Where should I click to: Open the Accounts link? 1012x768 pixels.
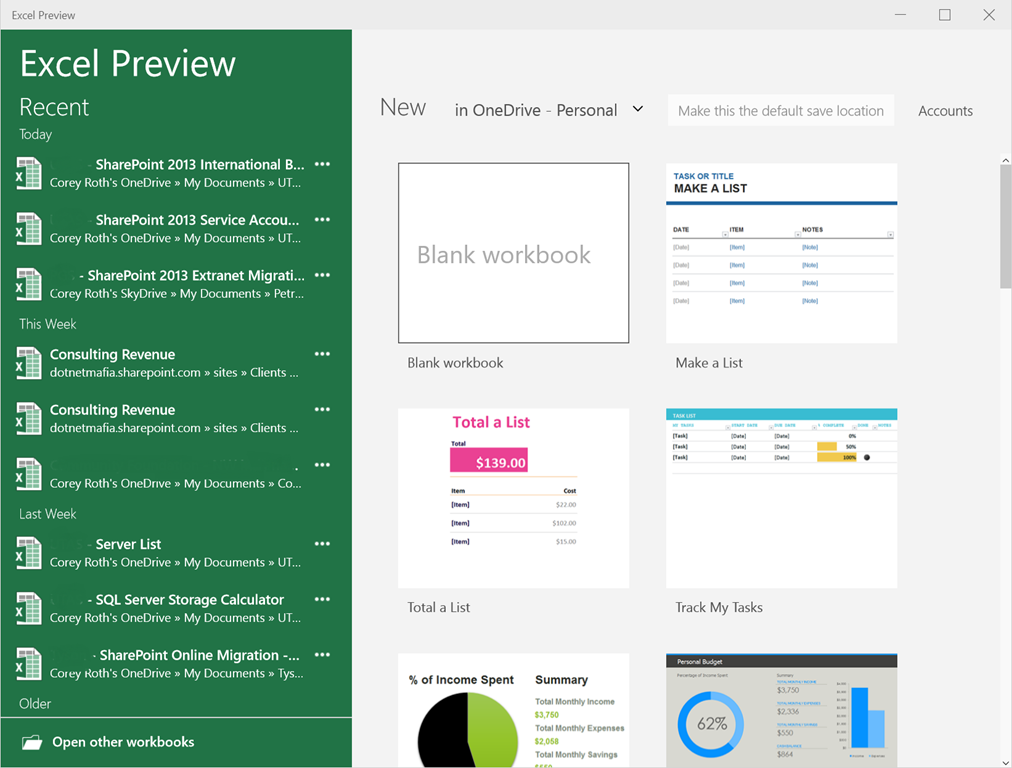point(945,111)
